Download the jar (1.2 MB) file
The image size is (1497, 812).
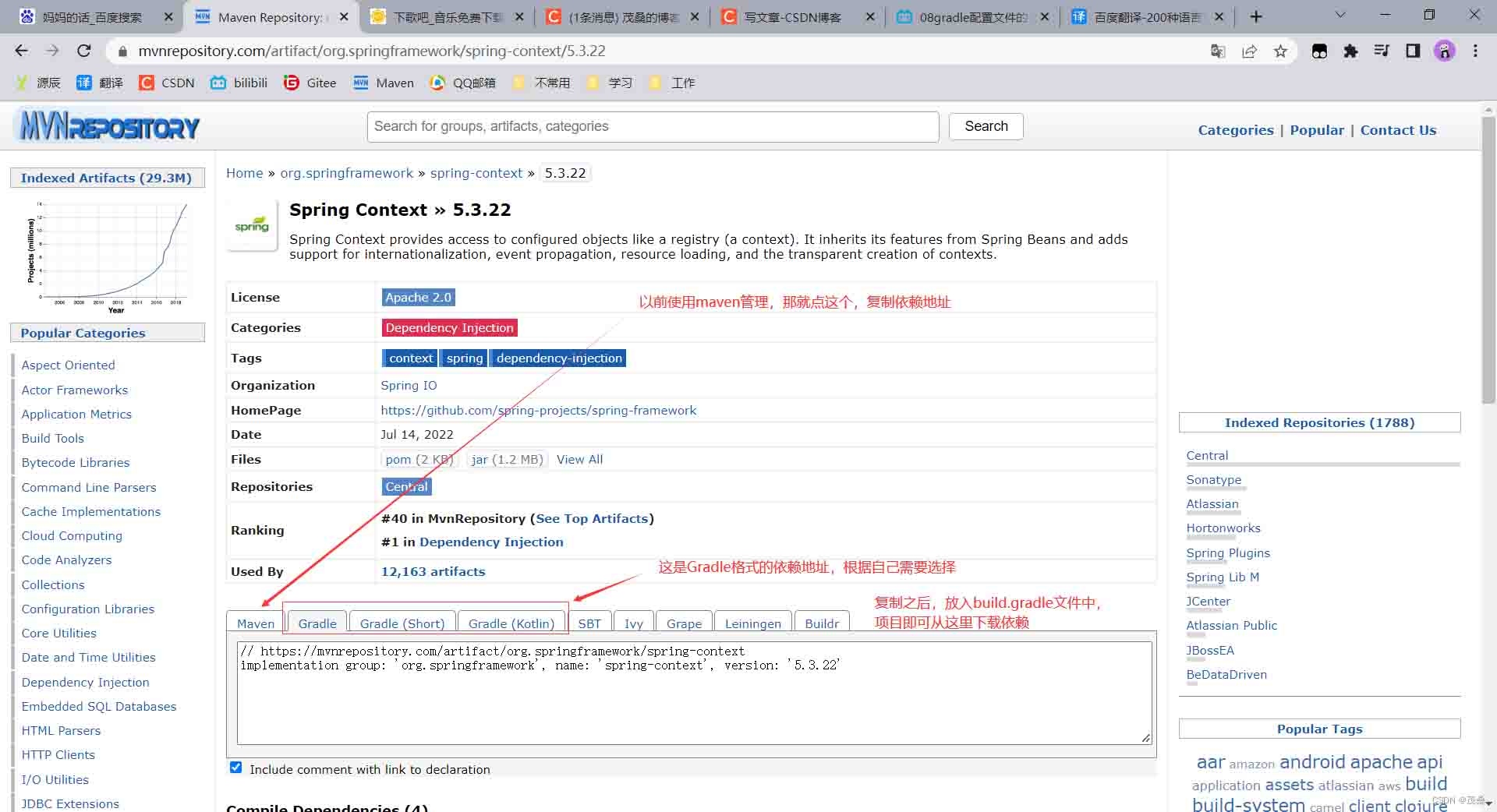(507, 459)
